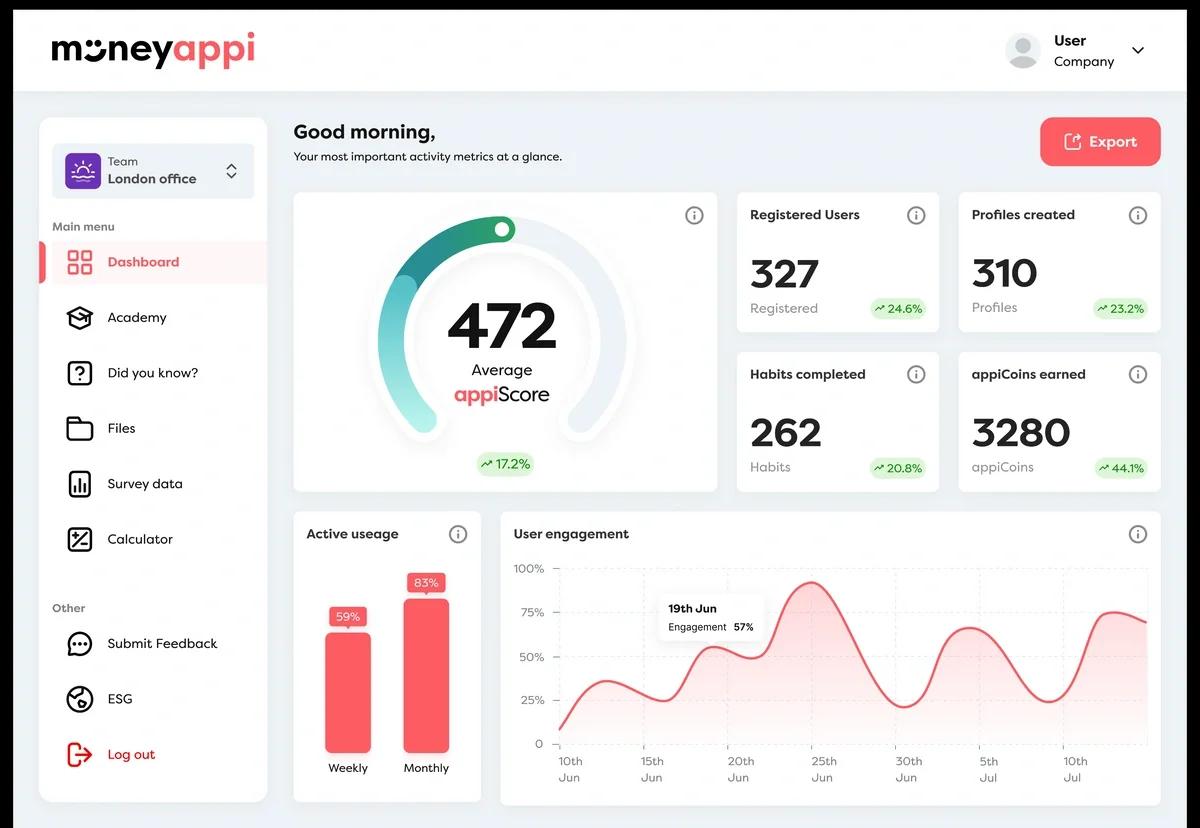The width and height of the screenshot is (1200, 828).
Task: Click the Submit Feedback chat bubble icon
Action: [x=79, y=644]
